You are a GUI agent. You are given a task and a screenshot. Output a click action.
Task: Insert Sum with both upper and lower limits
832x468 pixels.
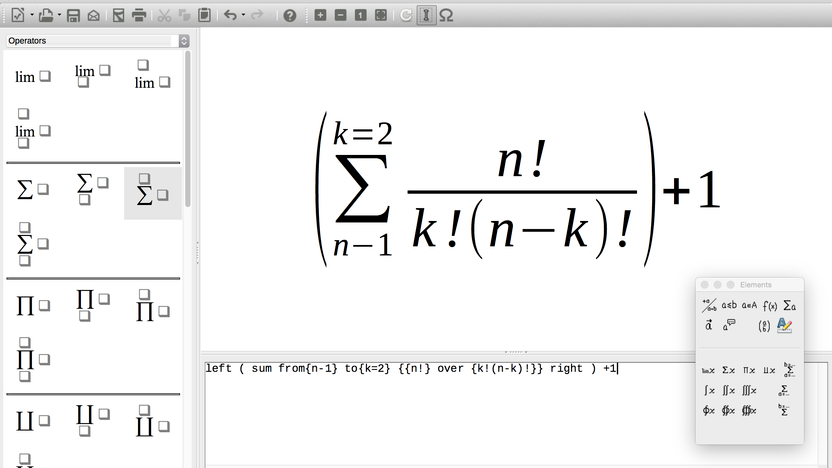click(x=33, y=244)
